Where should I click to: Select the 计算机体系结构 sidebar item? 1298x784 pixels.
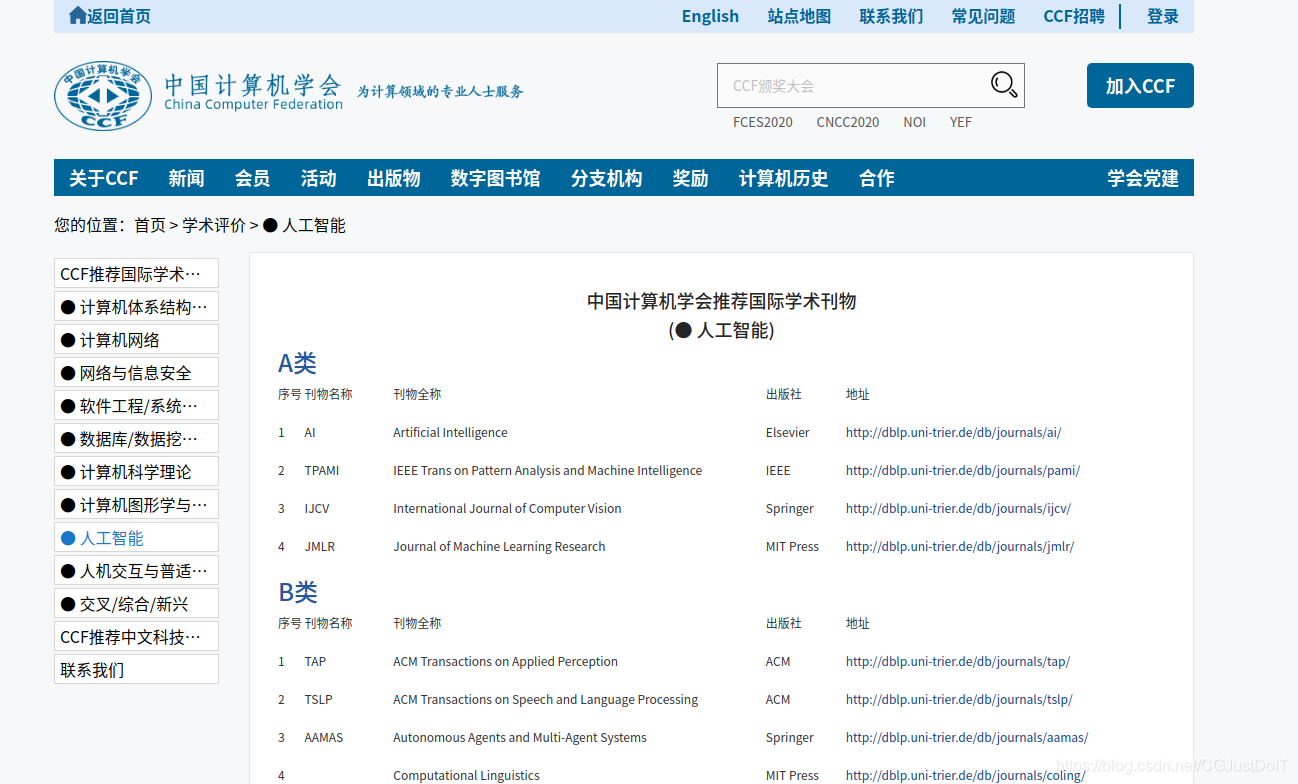pos(136,307)
